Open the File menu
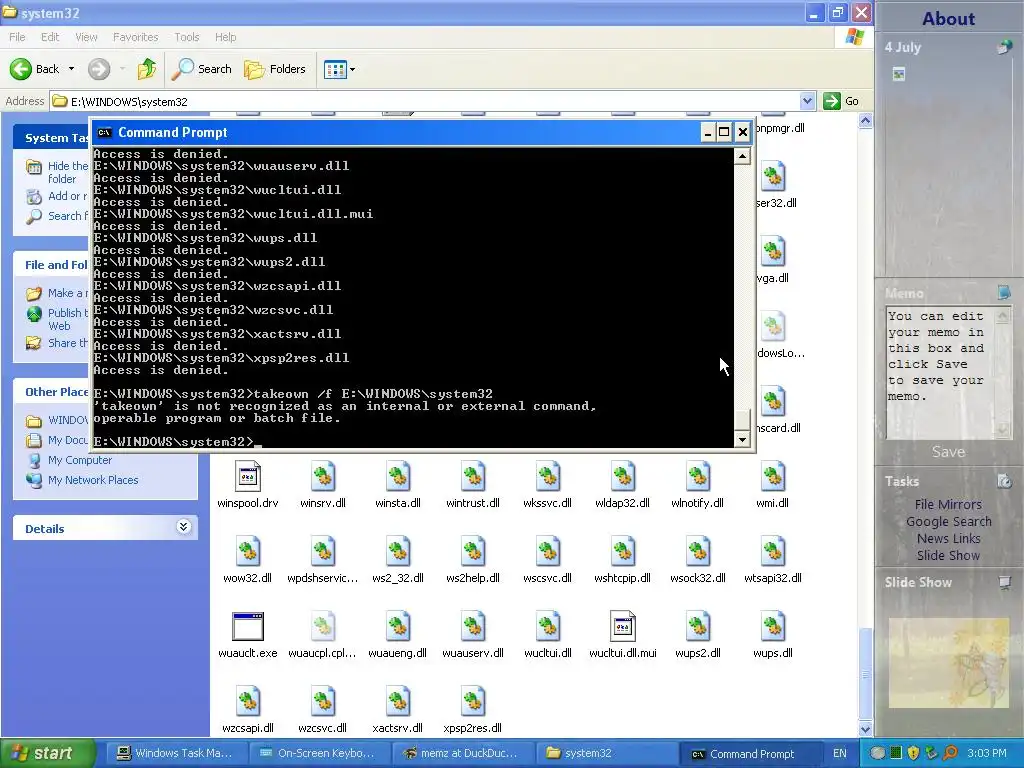Image resolution: width=1024 pixels, height=768 pixels. pos(17,37)
